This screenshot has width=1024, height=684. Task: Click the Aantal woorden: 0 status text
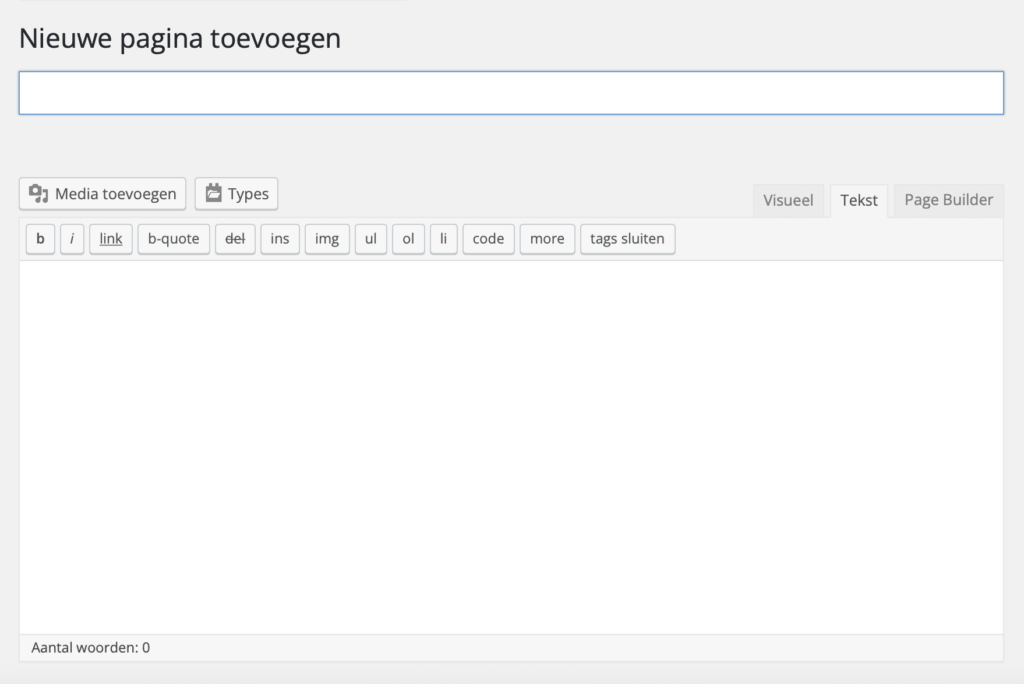pyautogui.click(x=91, y=648)
